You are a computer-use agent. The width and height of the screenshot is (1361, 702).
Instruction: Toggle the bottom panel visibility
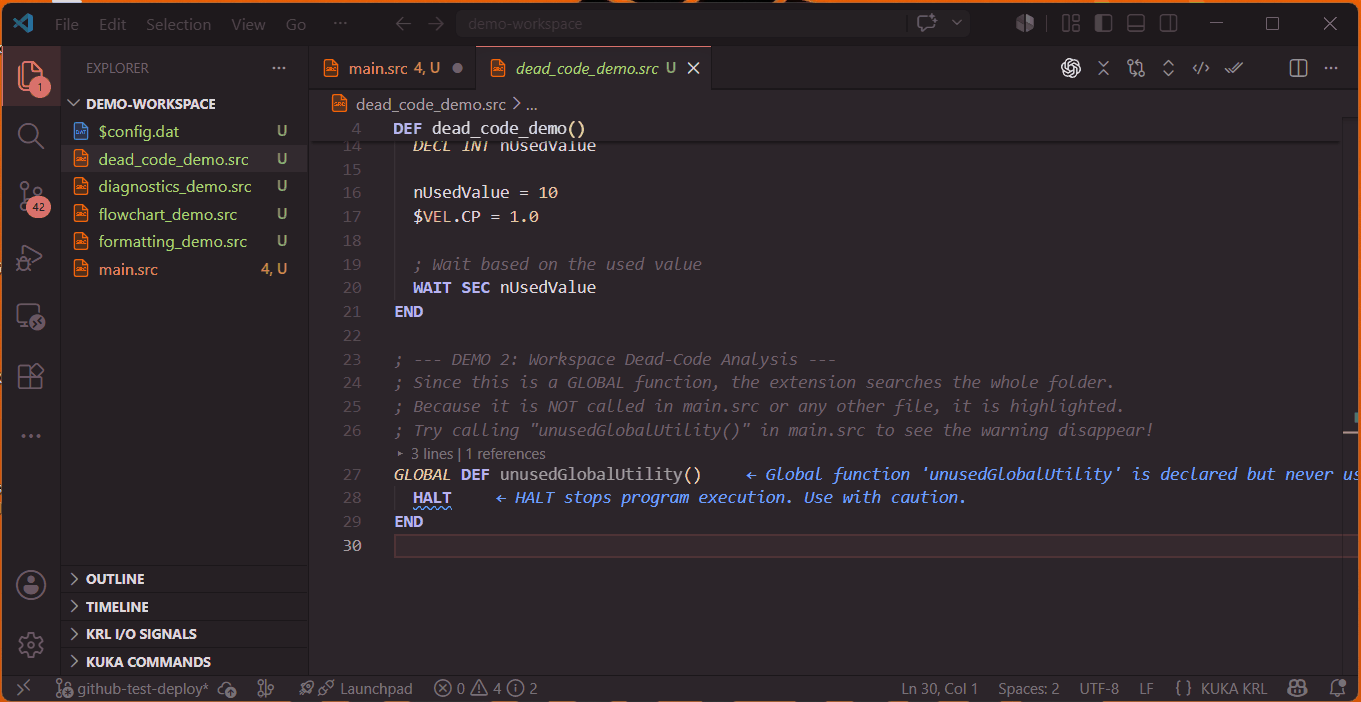pyautogui.click(x=1136, y=23)
